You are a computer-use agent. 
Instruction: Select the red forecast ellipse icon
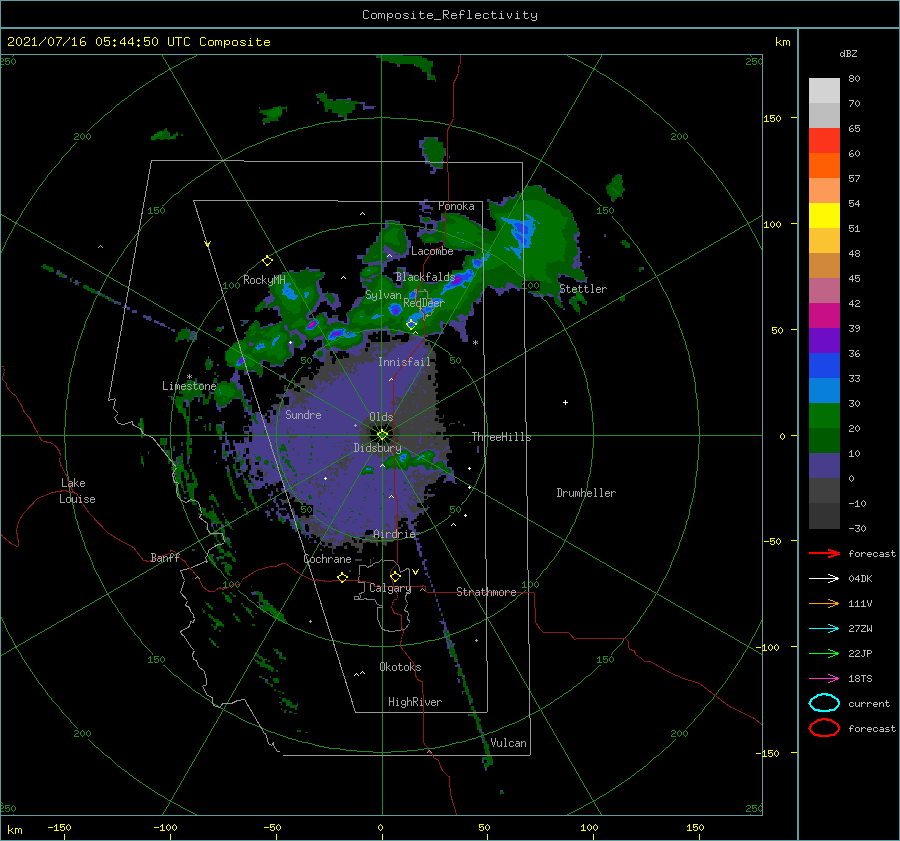click(x=824, y=728)
